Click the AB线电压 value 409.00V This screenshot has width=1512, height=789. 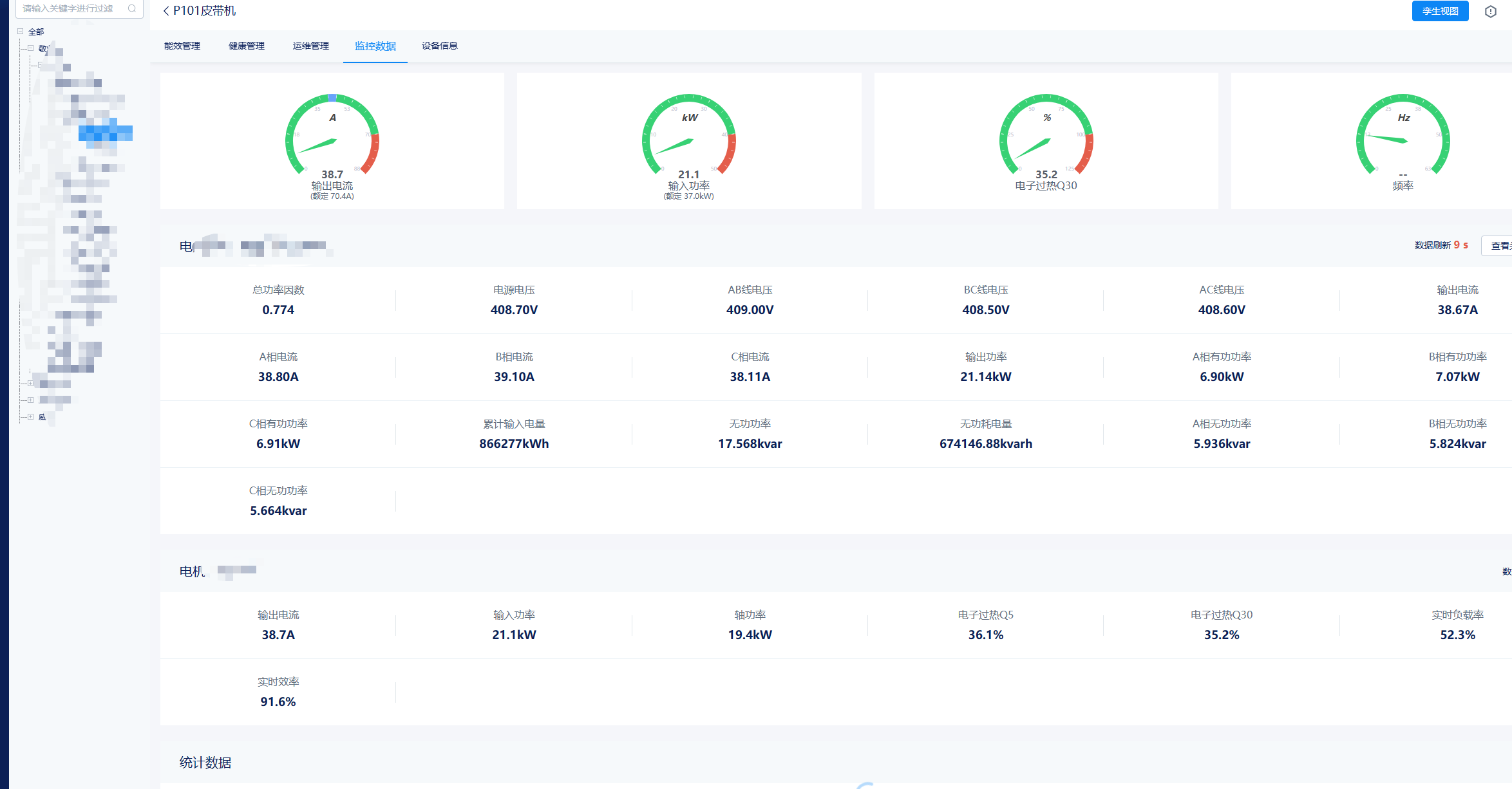[750, 310]
